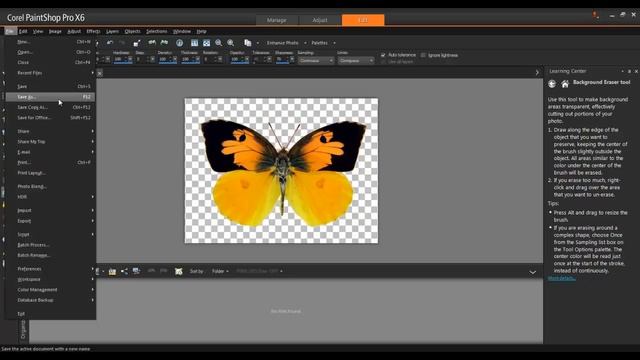Open the Limits dropdown list
640x360 pixels.
coord(356,60)
